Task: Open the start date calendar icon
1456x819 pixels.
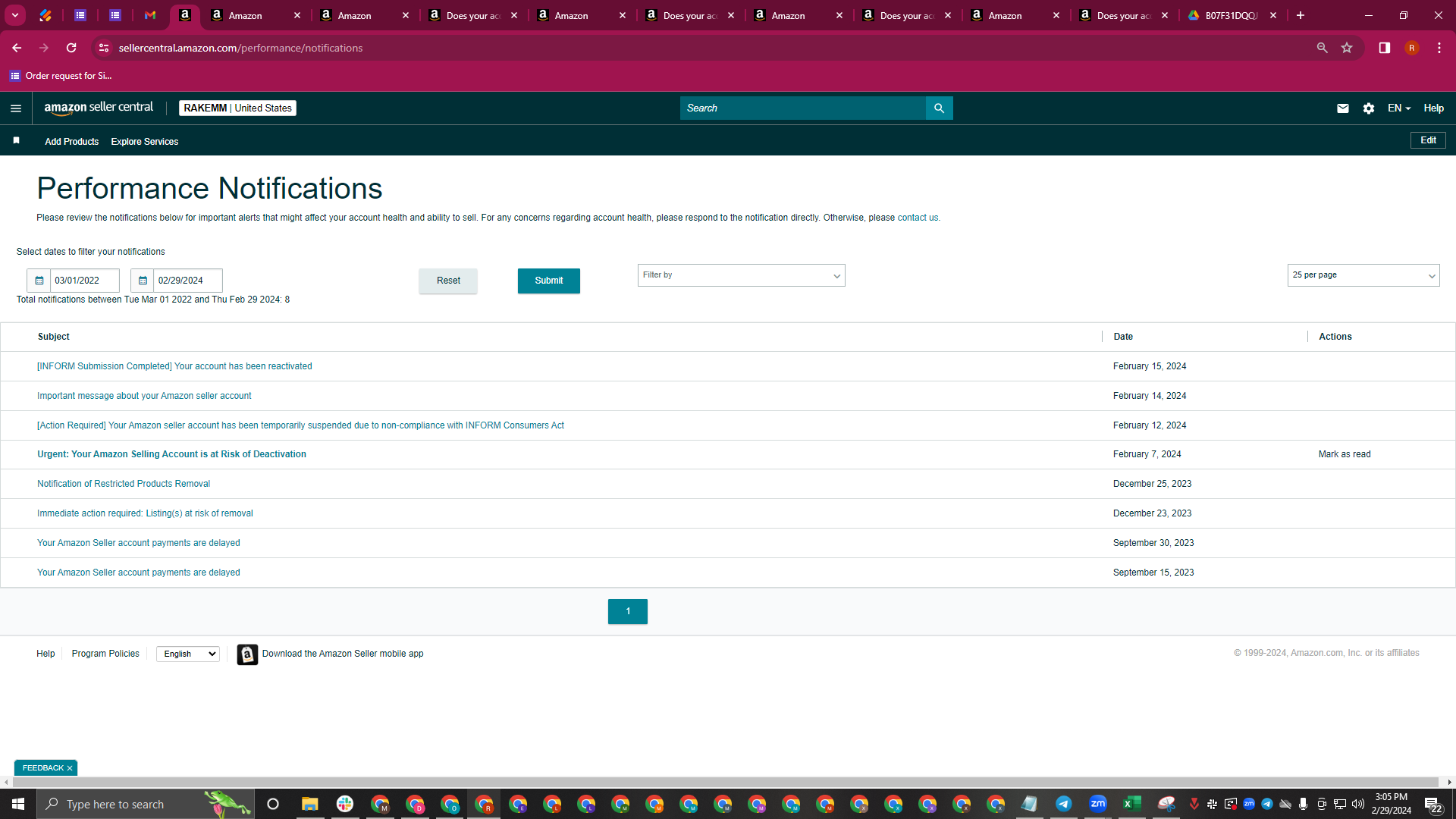Action: 39,281
